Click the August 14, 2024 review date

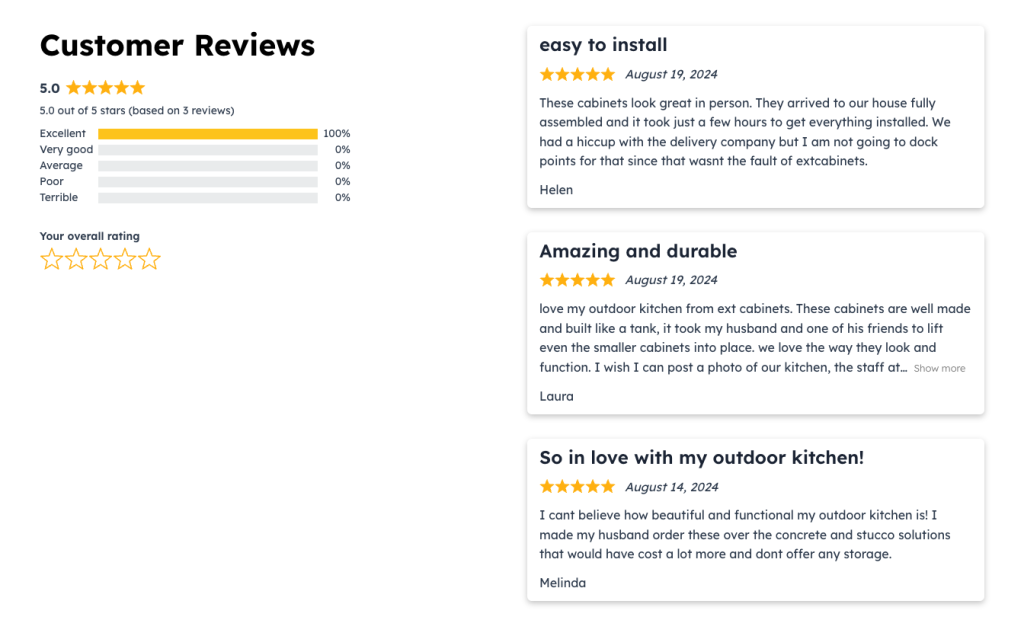(x=671, y=487)
